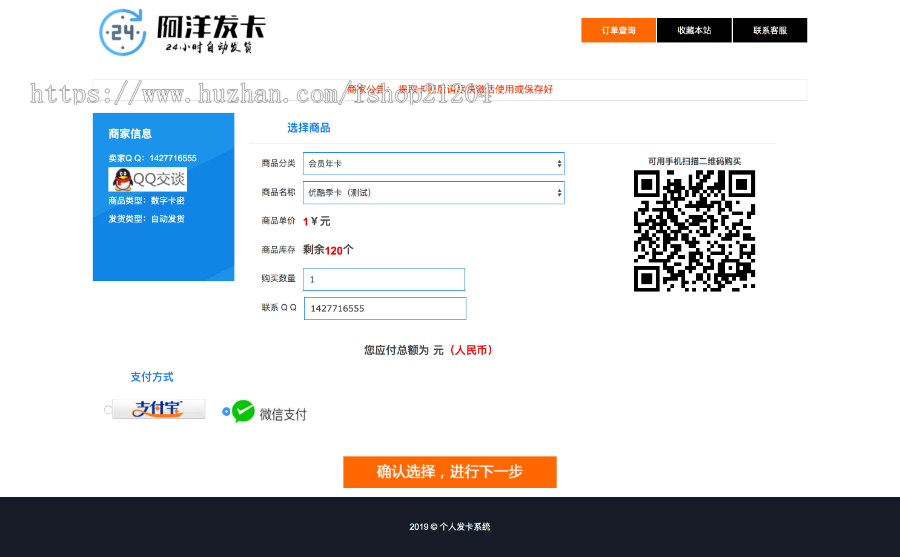This screenshot has height=557, width=900.
Task: Click the 商家信息 heading
Action: pyautogui.click(x=130, y=134)
